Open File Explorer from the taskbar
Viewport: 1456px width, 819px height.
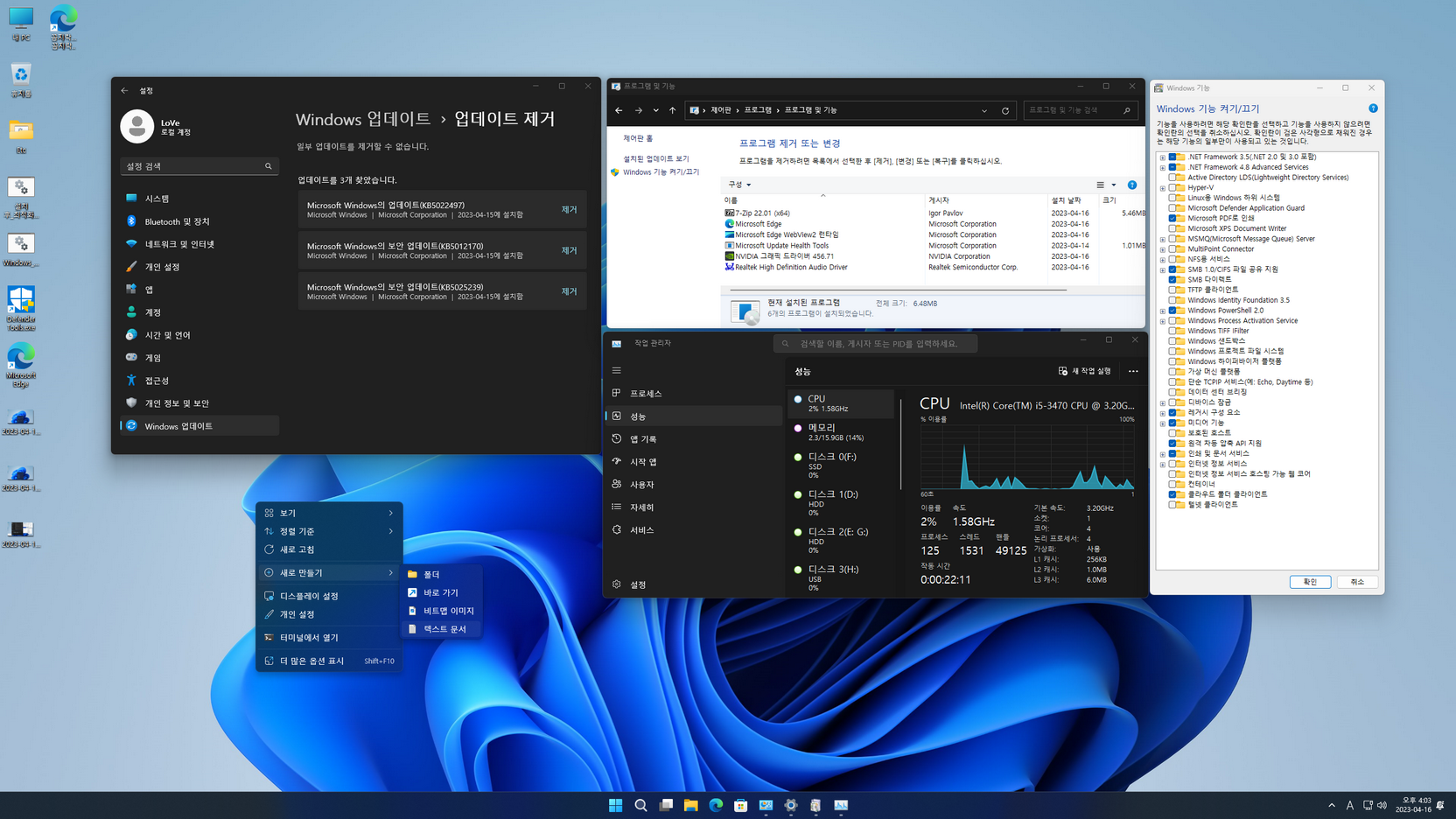(x=691, y=805)
